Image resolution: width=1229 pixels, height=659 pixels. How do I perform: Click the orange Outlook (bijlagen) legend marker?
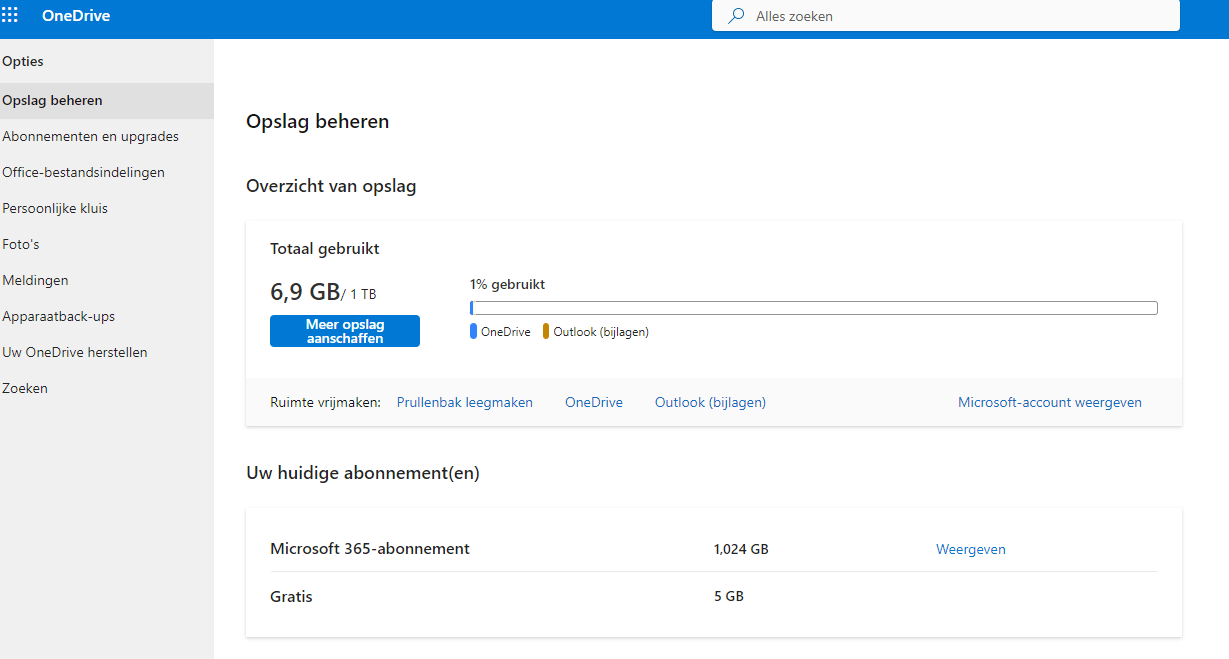point(546,331)
